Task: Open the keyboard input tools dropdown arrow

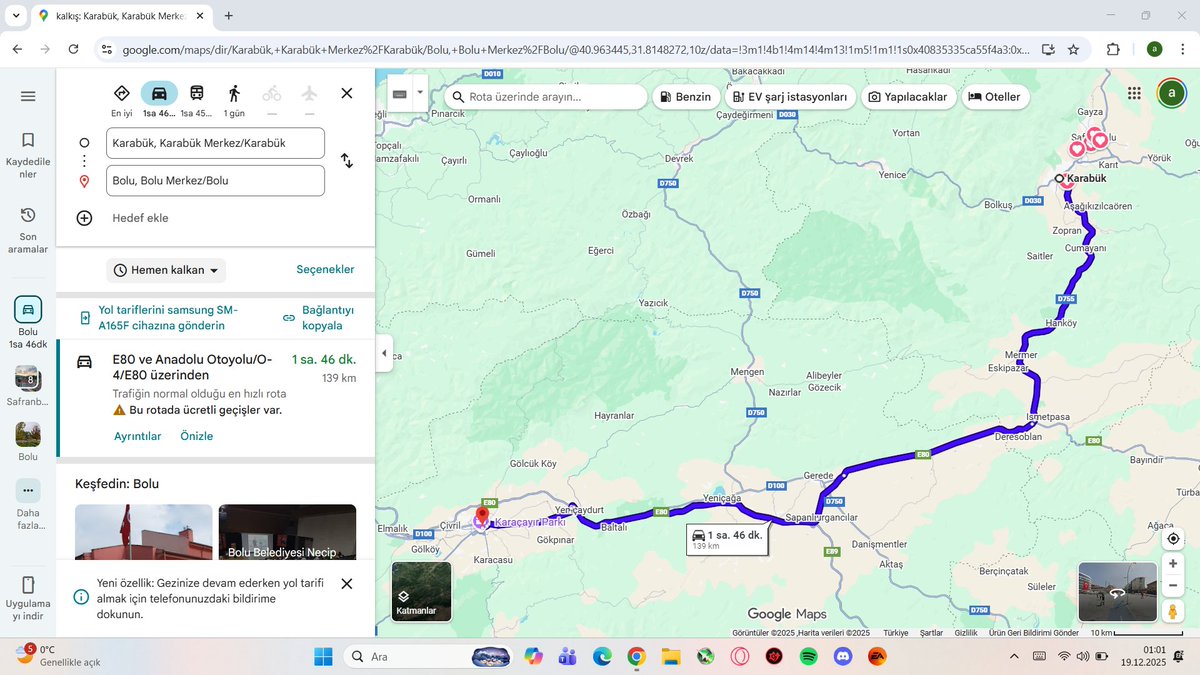Action: coord(421,95)
